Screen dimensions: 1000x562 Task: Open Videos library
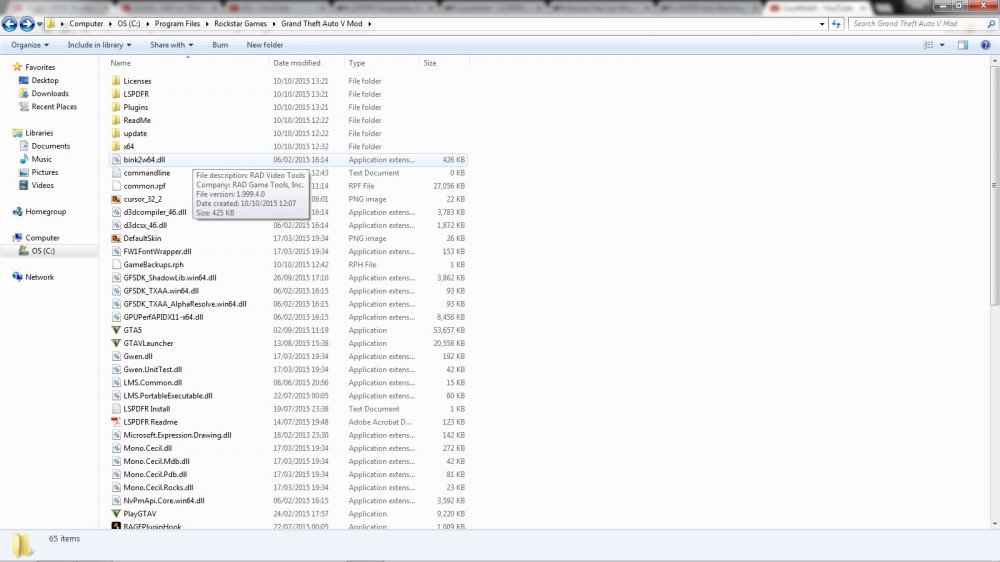tap(36, 185)
